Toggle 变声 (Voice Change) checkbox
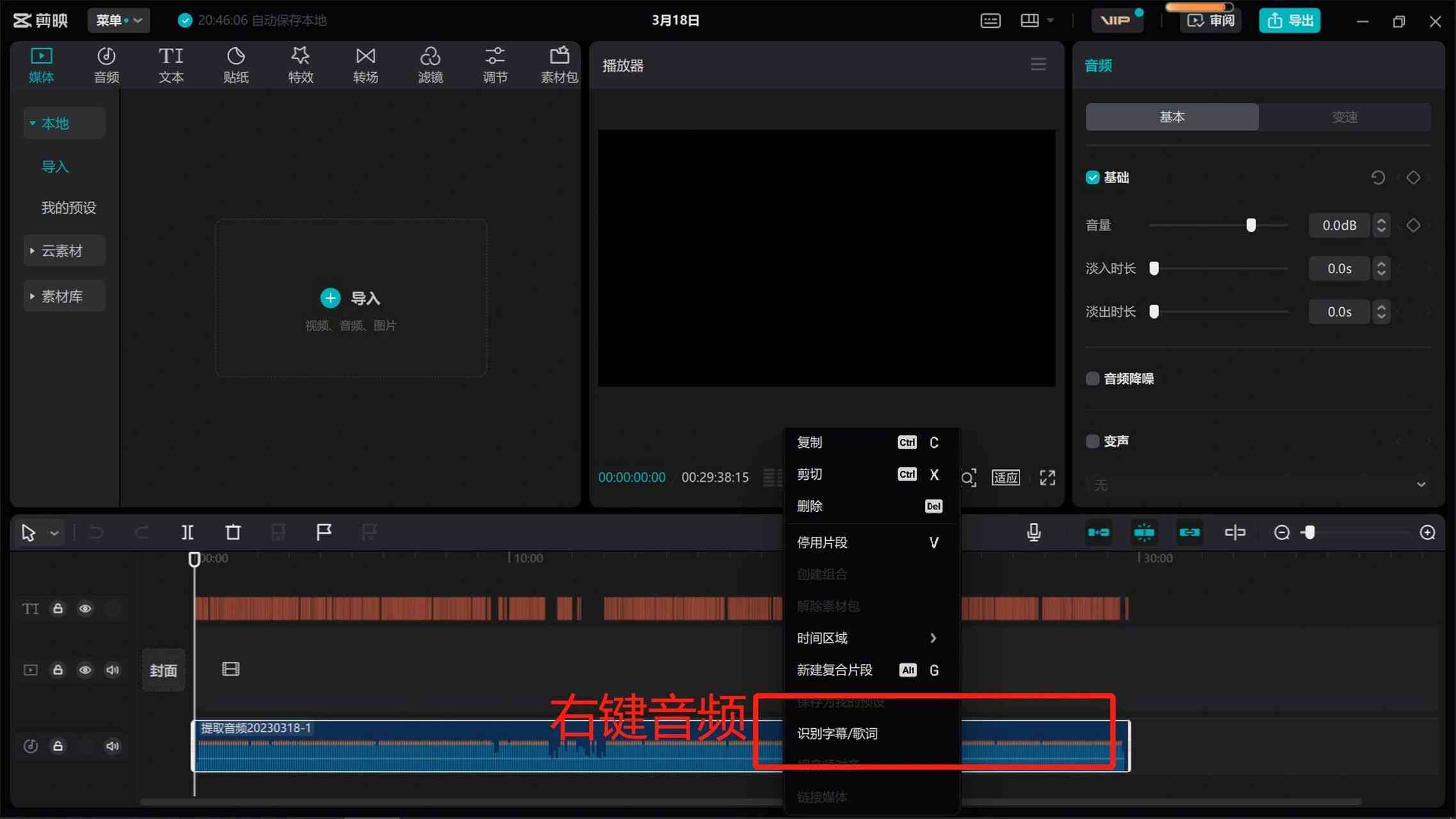This screenshot has width=1456, height=819. [1093, 441]
